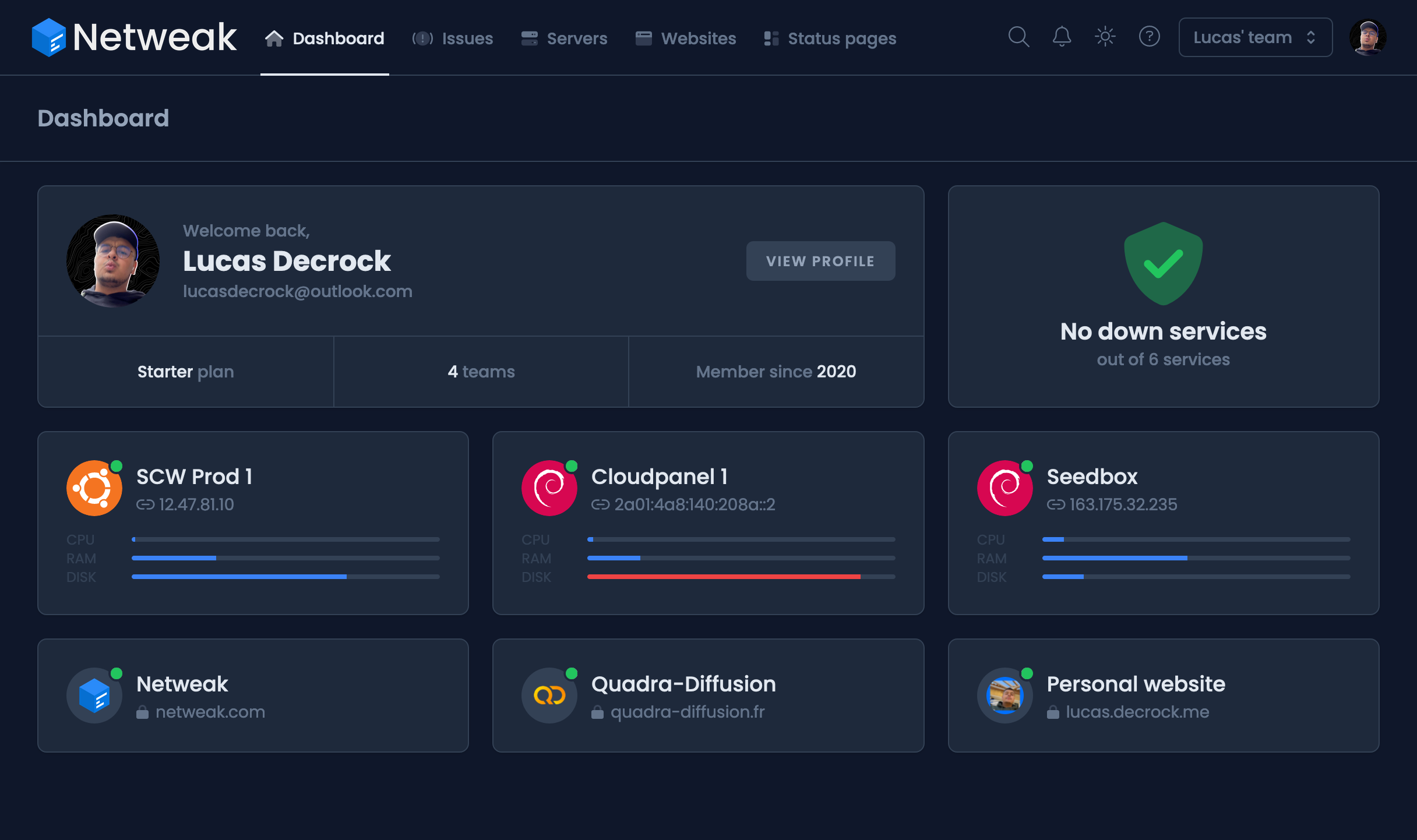1417x840 pixels.
Task: Click the Debian icon on Cloudpanel 1
Action: 549,488
